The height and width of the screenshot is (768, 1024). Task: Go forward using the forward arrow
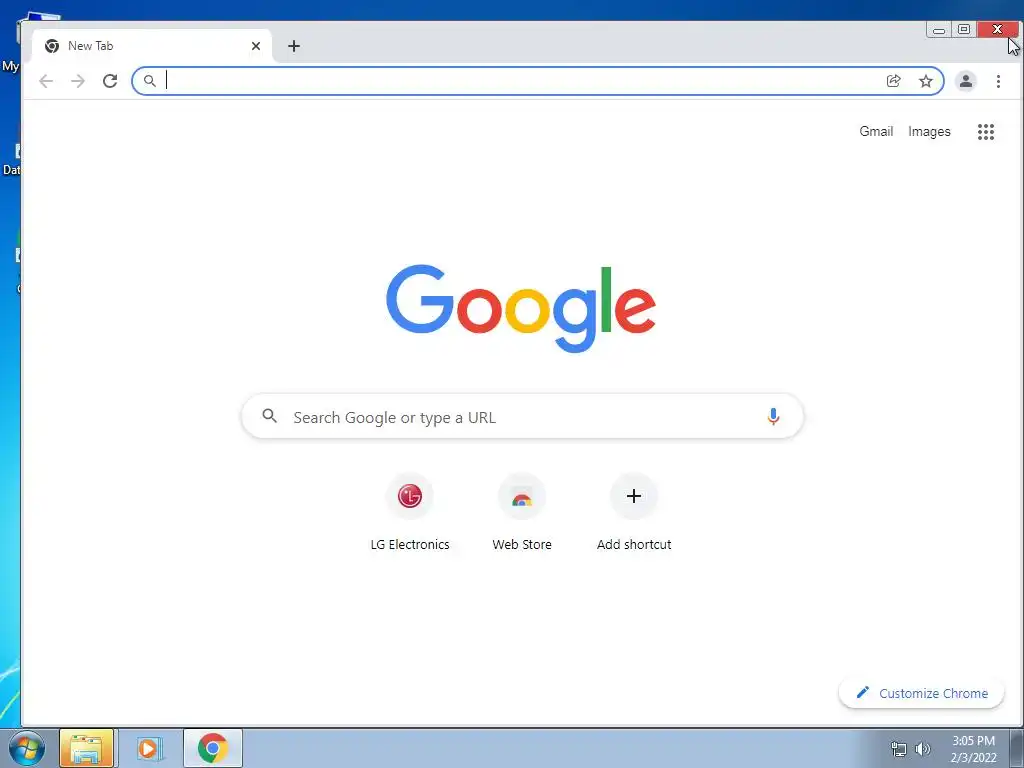tap(78, 81)
